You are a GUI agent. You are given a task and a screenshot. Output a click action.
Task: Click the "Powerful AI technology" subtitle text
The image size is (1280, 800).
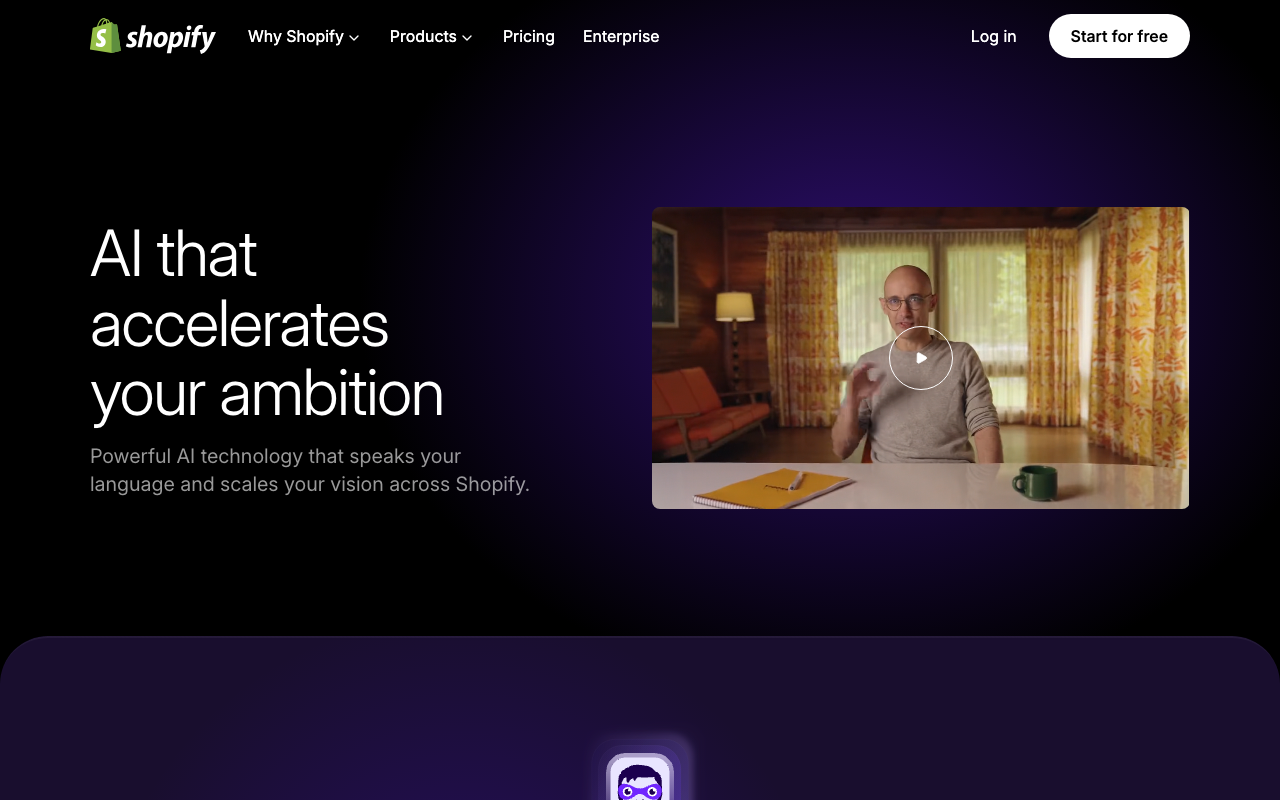pyautogui.click(x=310, y=470)
